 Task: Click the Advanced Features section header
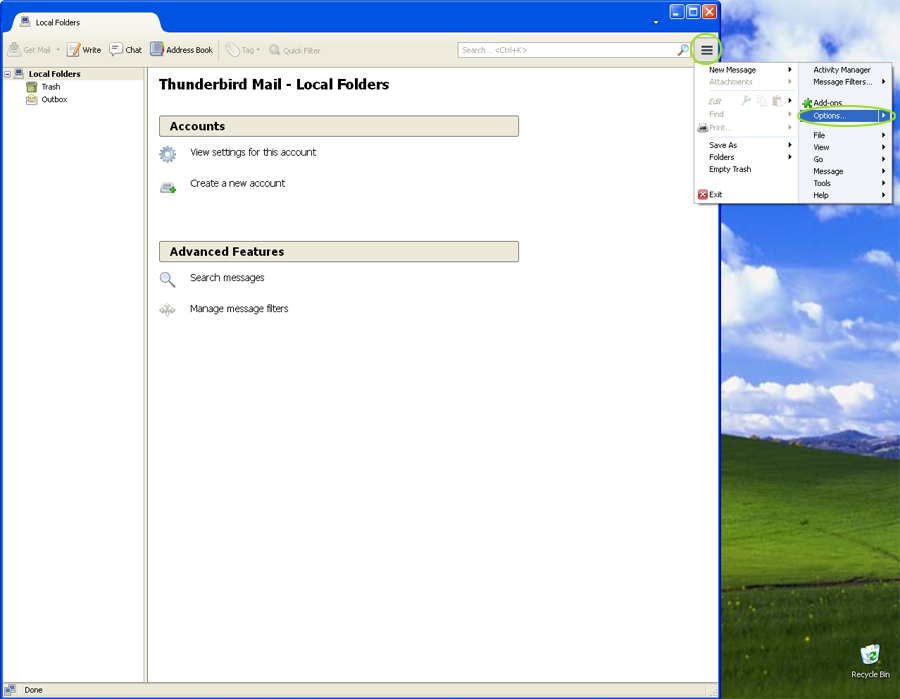click(339, 252)
